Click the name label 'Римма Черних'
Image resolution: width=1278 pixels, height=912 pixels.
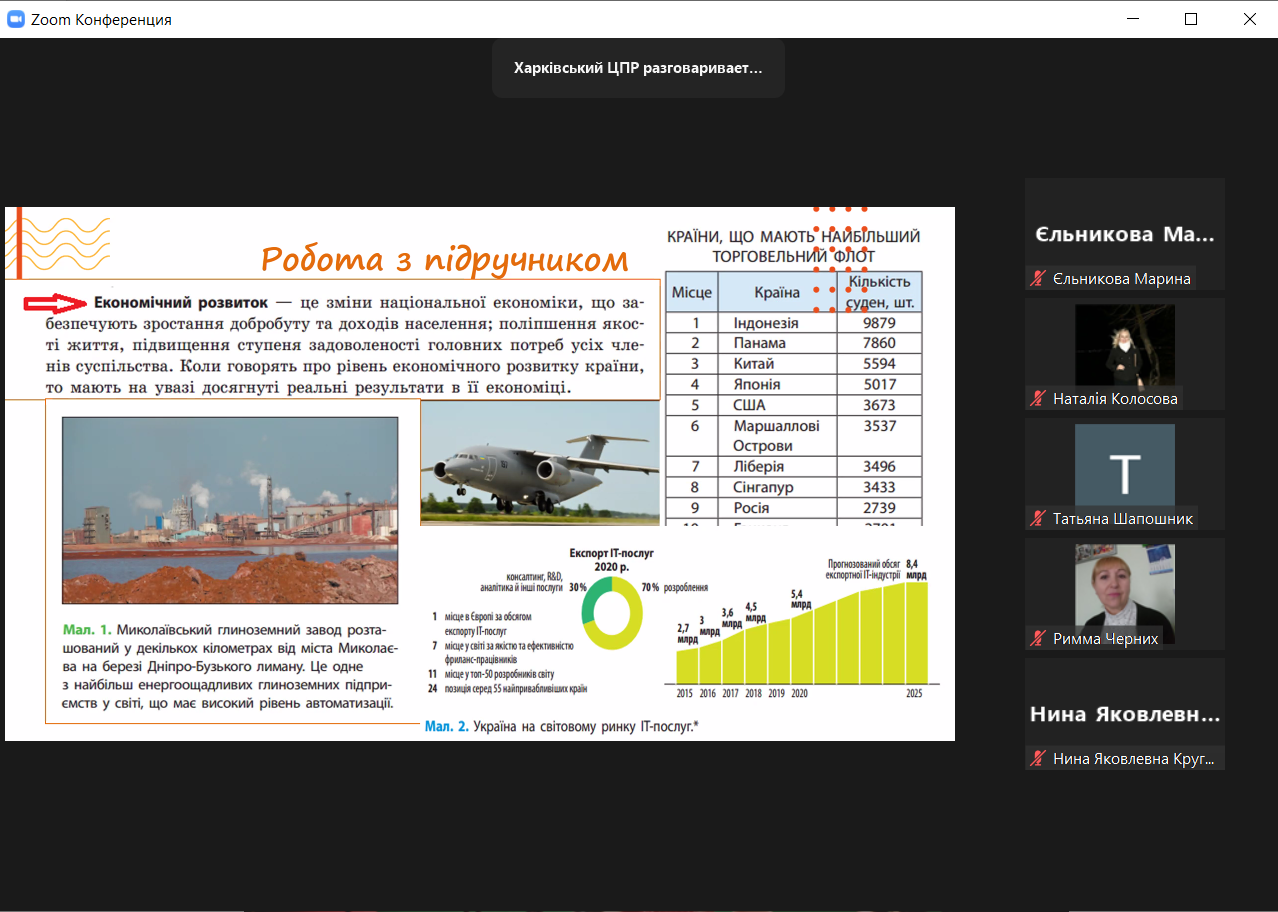1105,639
